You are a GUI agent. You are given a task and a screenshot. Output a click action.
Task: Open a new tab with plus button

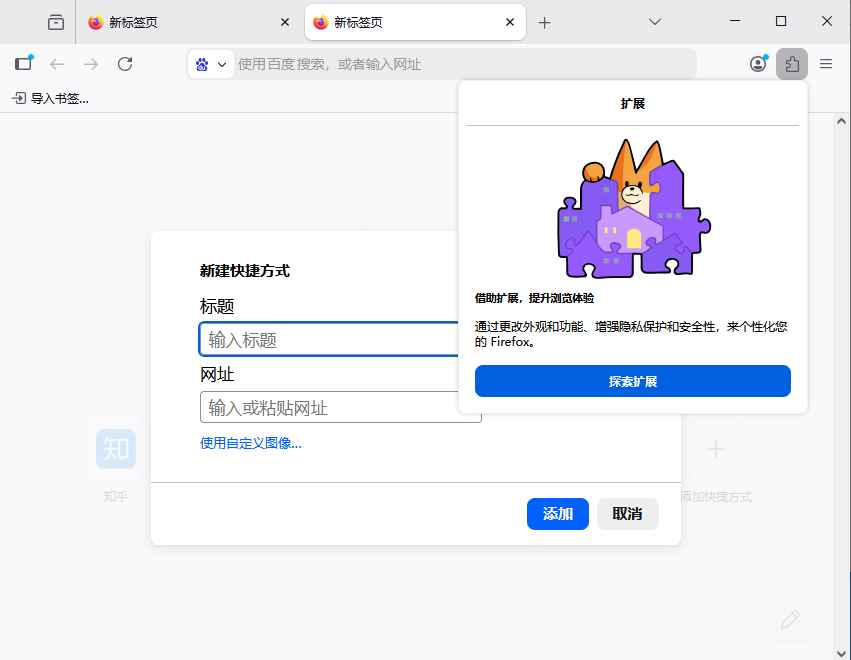[x=544, y=23]
